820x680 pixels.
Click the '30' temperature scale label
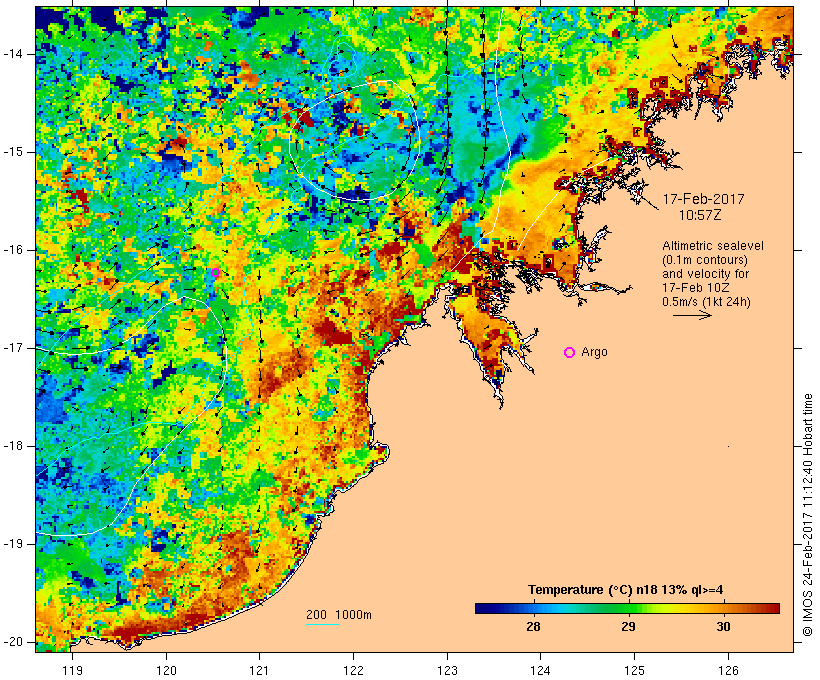coord(723,626)
